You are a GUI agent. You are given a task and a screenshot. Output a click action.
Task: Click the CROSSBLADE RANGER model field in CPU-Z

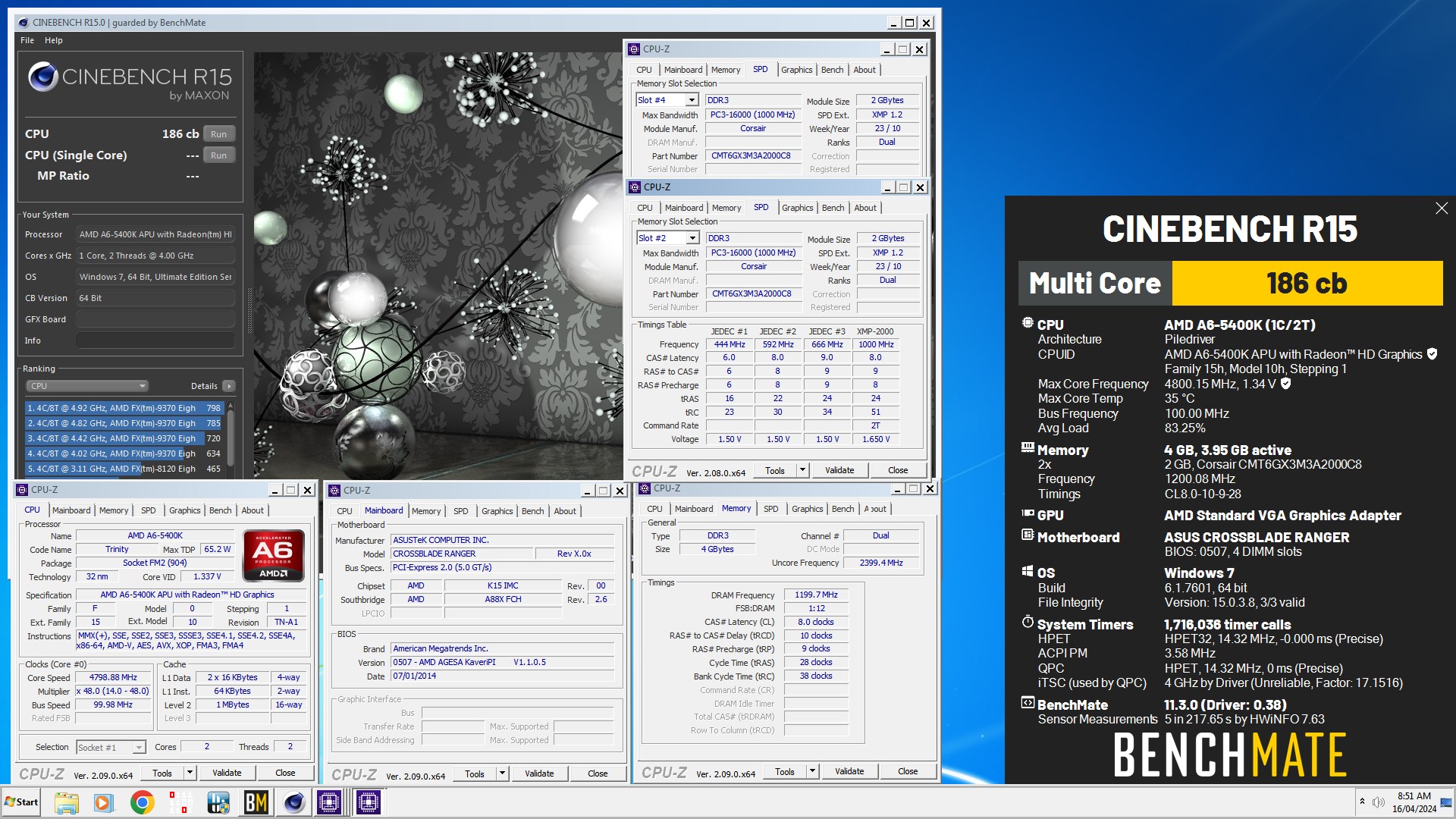point(461,554)
